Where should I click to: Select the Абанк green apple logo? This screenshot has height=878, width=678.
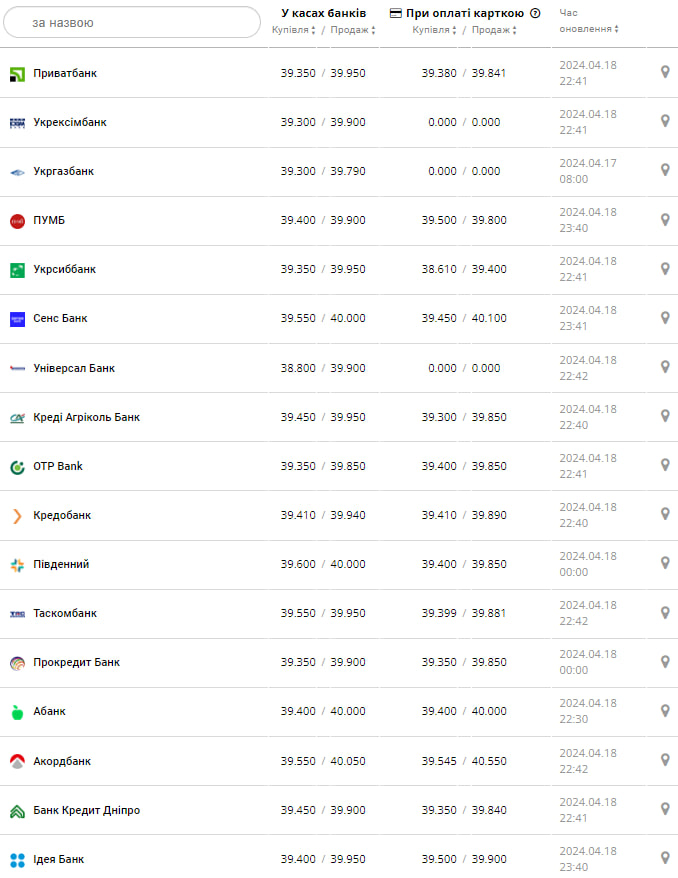coord(17,711)
